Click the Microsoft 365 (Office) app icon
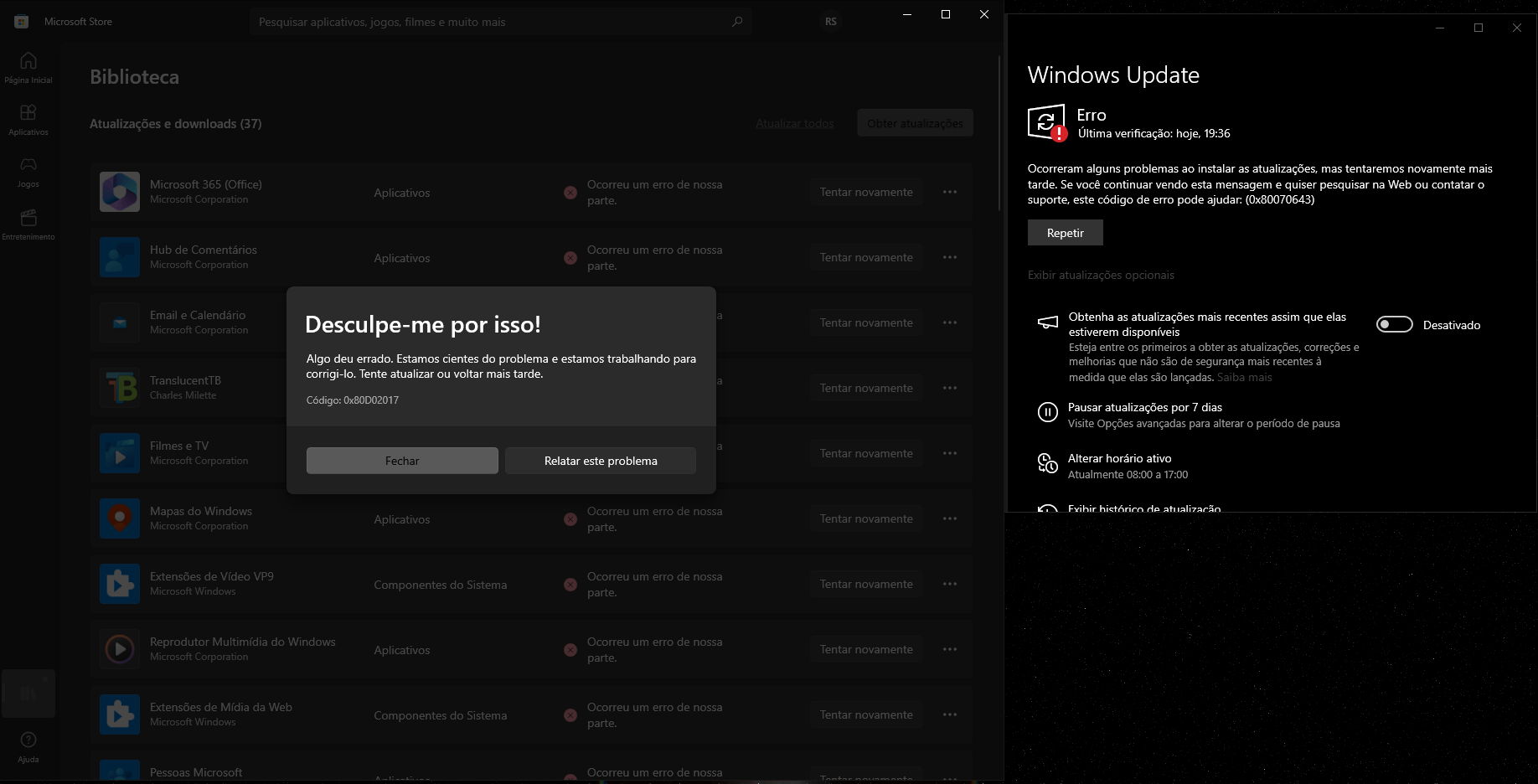1538x784 pixels. (x=120, y=192)
